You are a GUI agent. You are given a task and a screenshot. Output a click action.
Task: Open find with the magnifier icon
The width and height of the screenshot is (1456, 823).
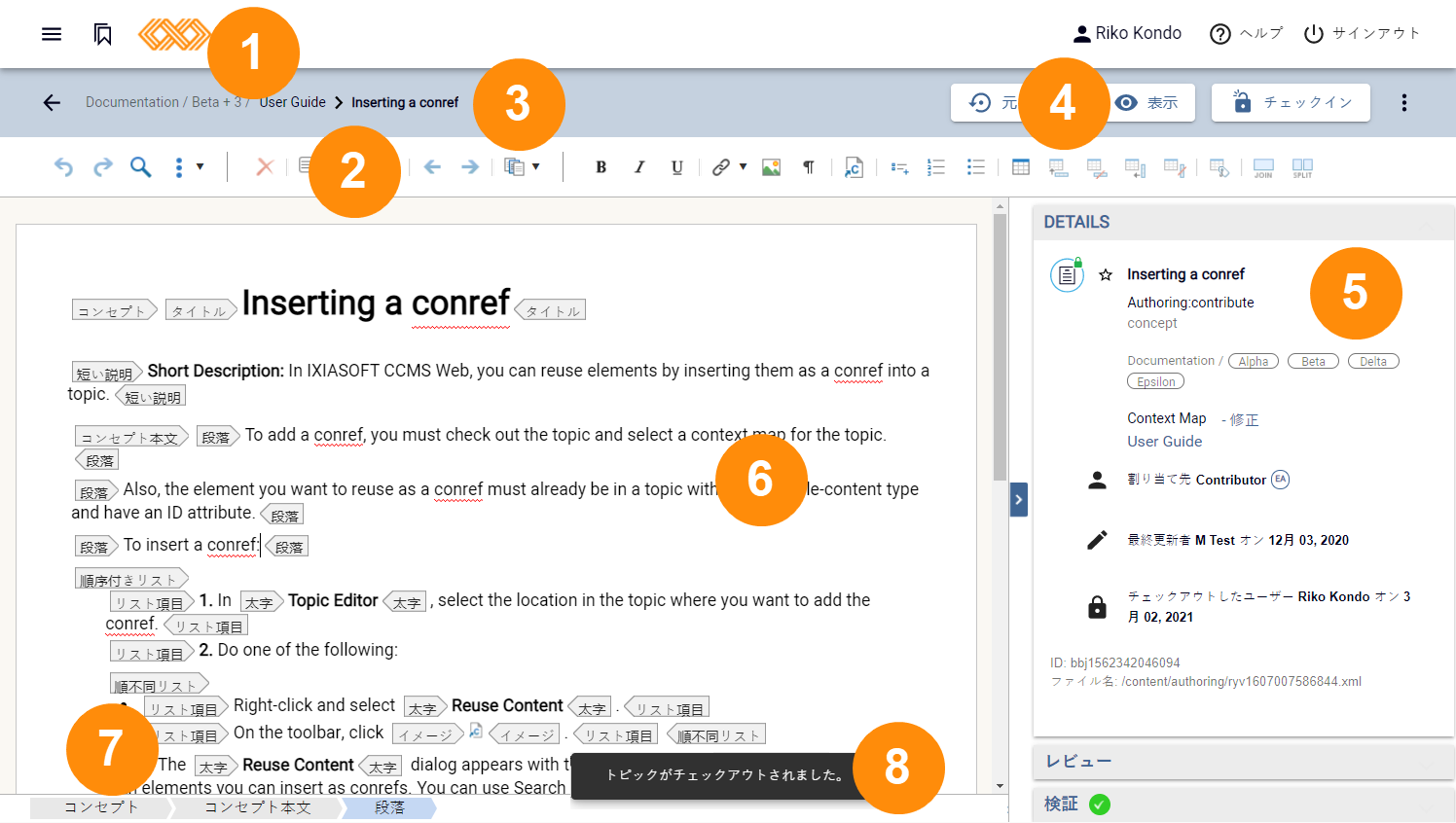pyautogui.click(x=141, y=167)
